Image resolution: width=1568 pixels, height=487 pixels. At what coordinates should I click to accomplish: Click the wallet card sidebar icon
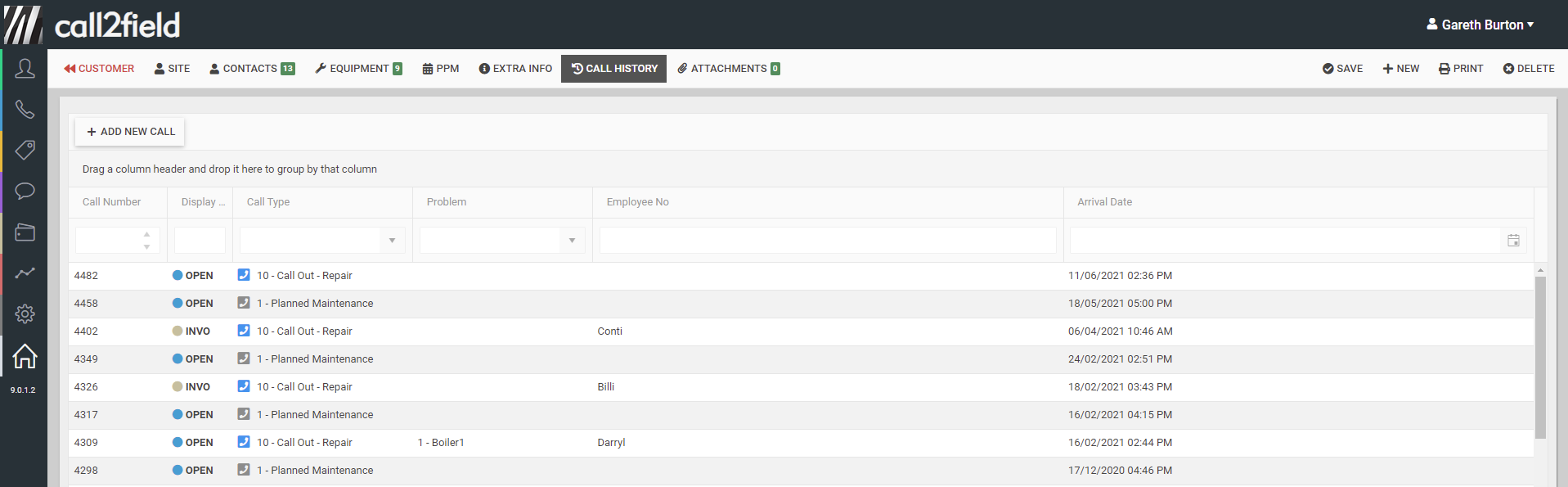click(25, 232)
